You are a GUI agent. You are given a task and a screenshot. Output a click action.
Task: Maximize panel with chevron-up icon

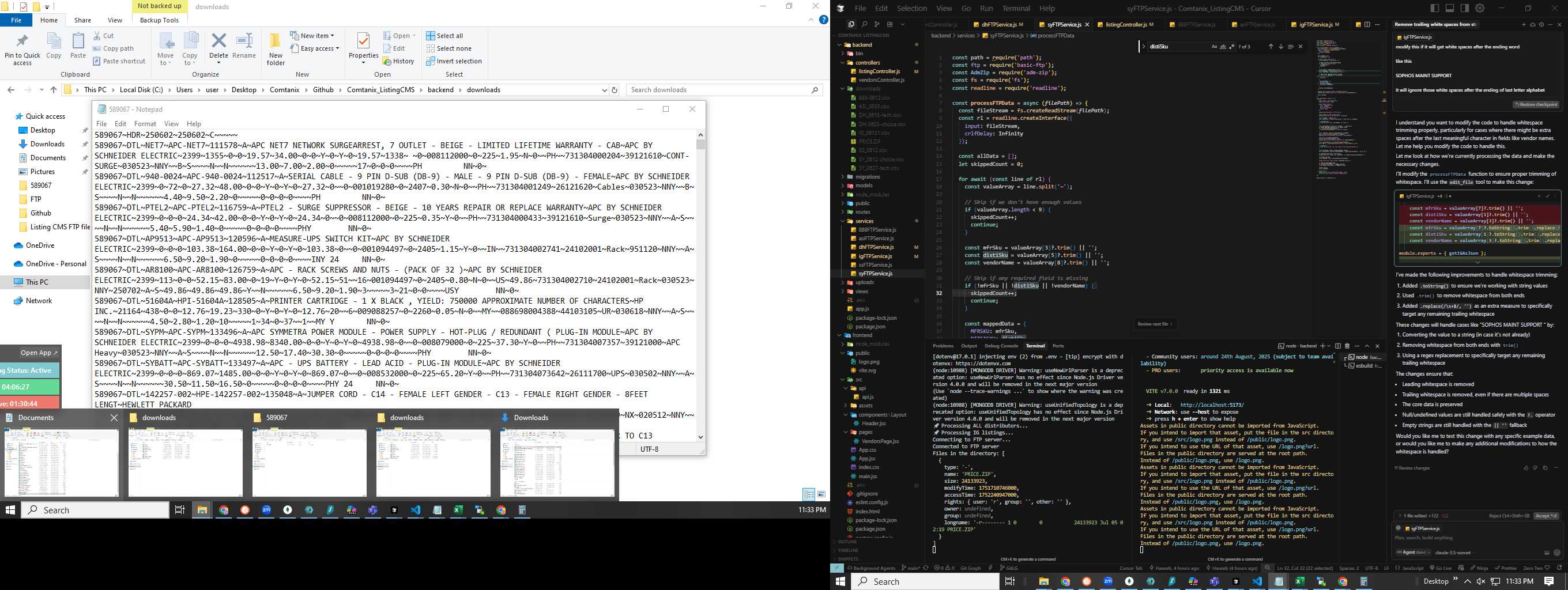(x=1366, y=346)
